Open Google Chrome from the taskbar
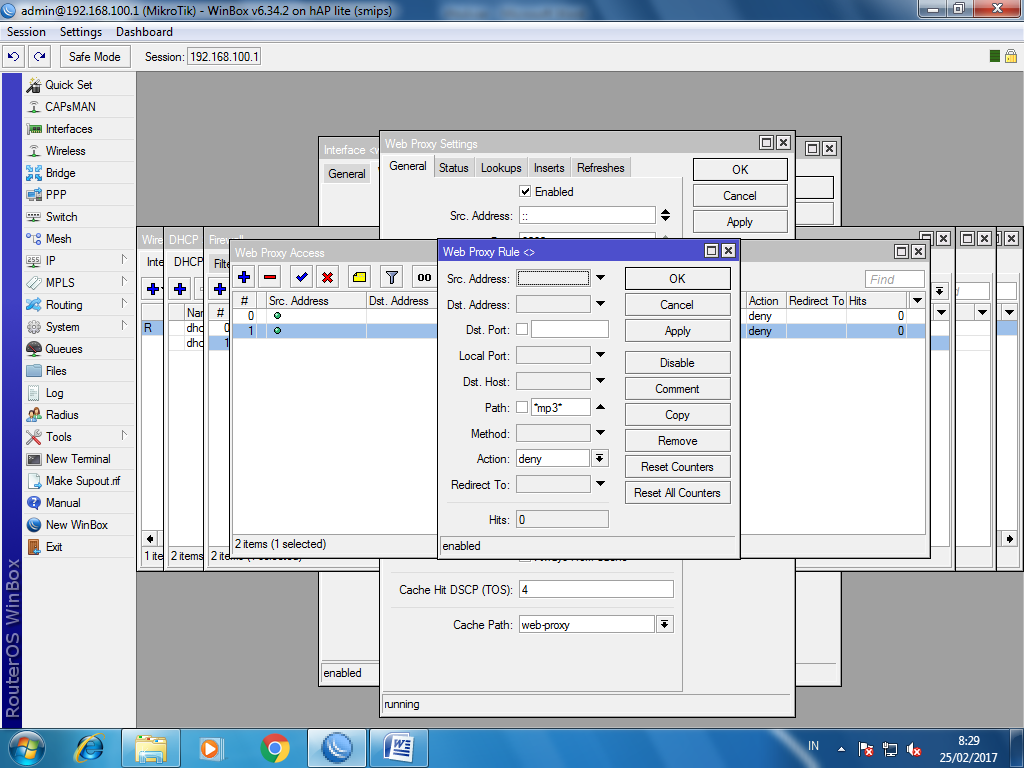The image size is (1024, 768). [275, 748]
